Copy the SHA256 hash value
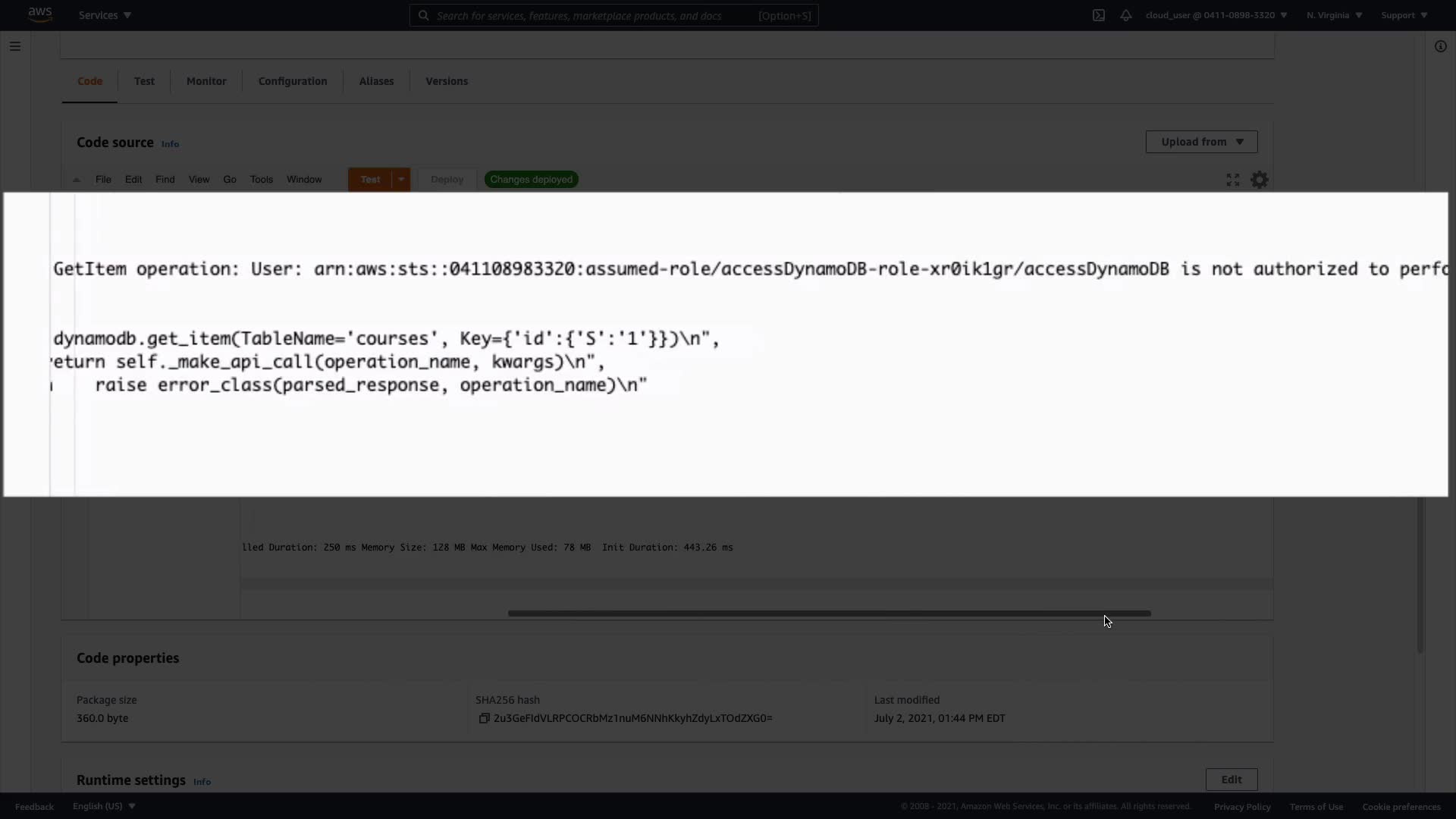The width and height of the screenshot is (1456, 819). pyautogui.click(x=484, y=718)
